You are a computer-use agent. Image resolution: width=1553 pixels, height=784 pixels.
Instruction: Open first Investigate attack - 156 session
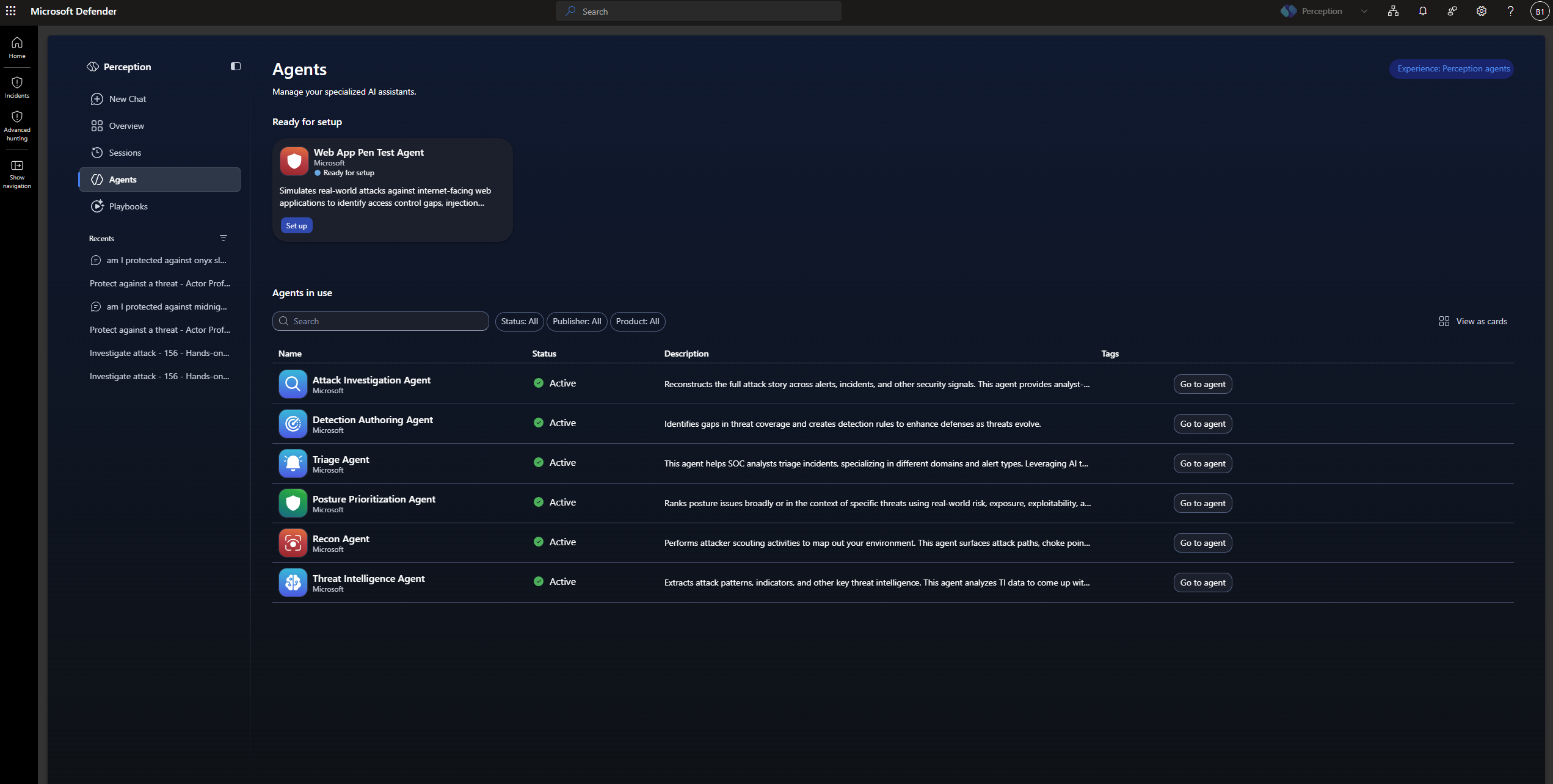pos(159,353)
